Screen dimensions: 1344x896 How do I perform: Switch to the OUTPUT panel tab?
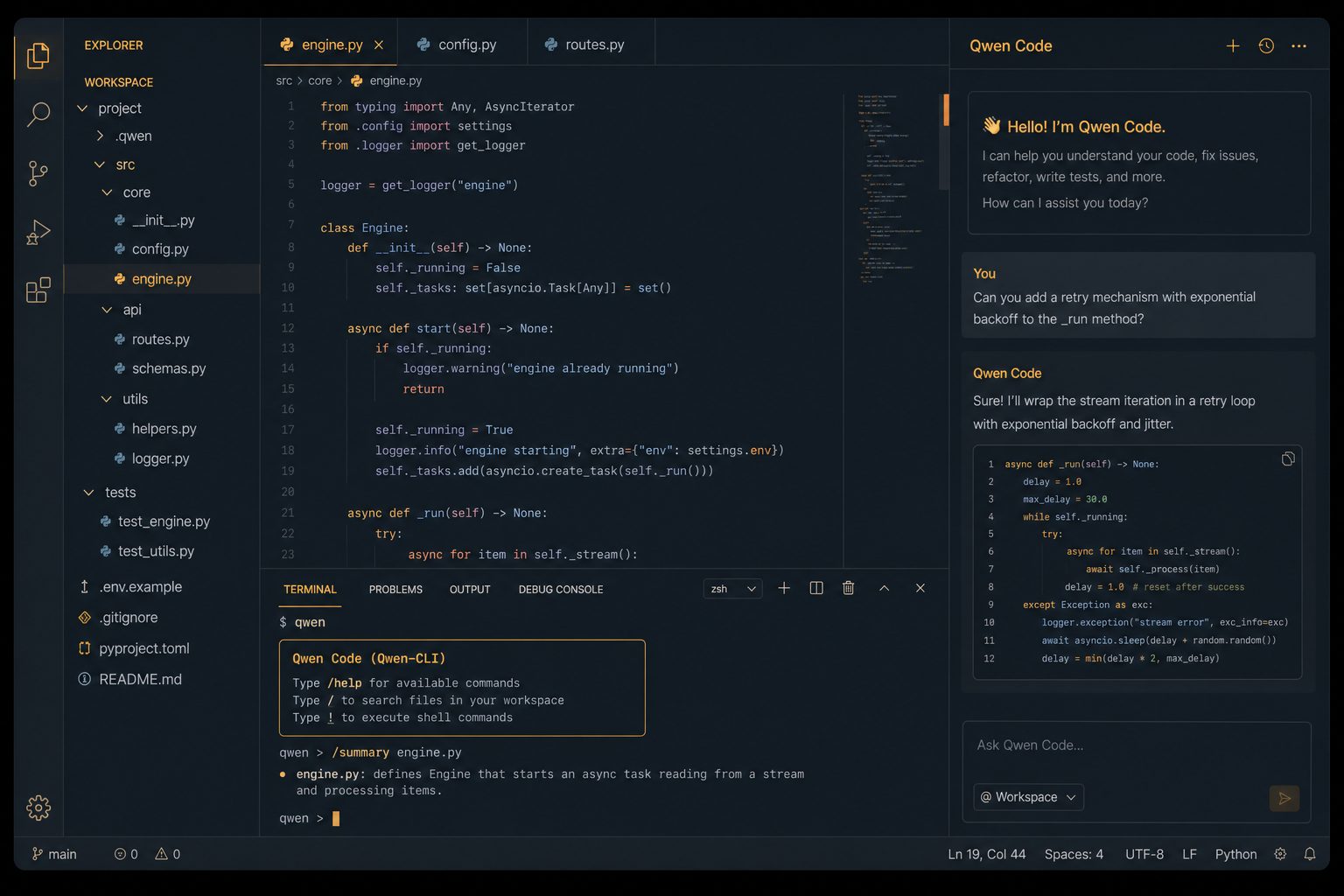click(470, 590)
